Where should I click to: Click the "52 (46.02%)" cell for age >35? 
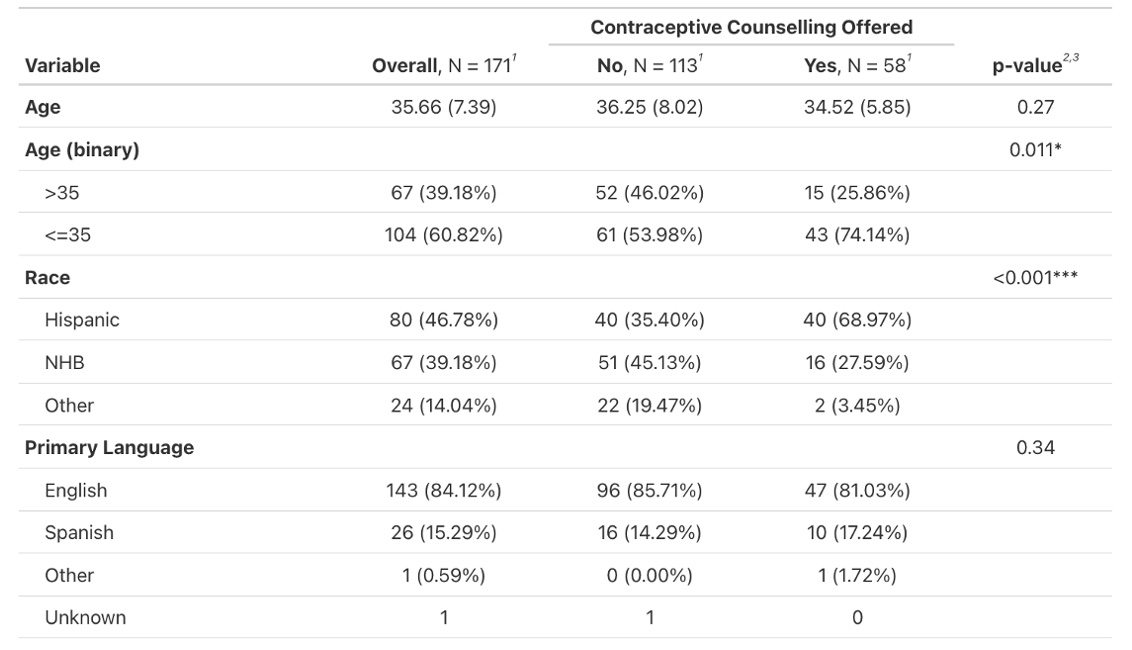[x=649, y=193]
